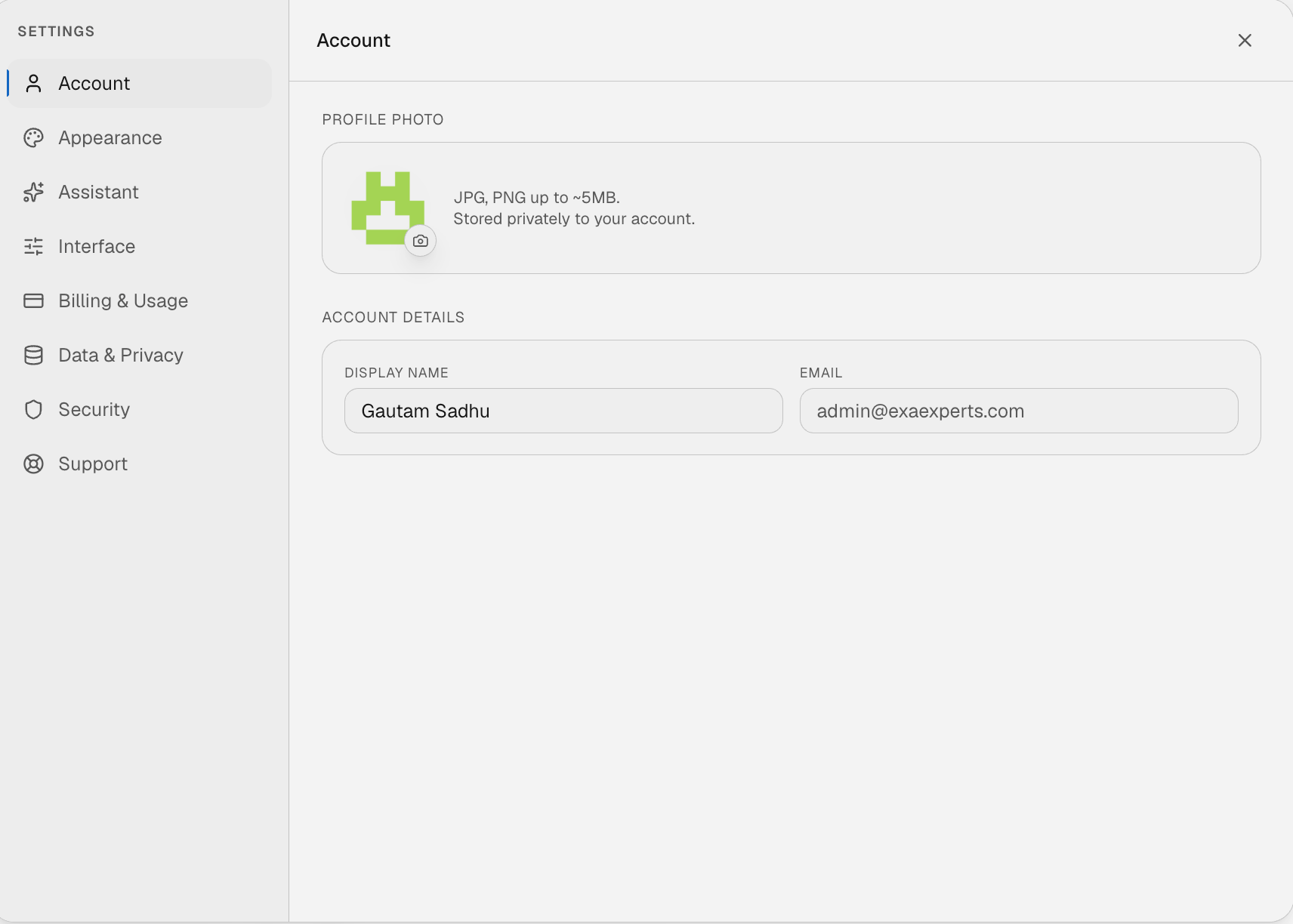
Task: Click the person icon beside Account
Action: [33, 83]
